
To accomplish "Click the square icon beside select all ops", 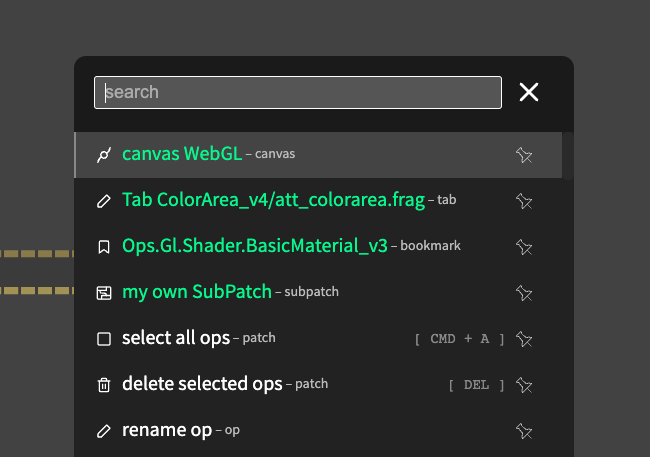I will click(x=104, y=339).
